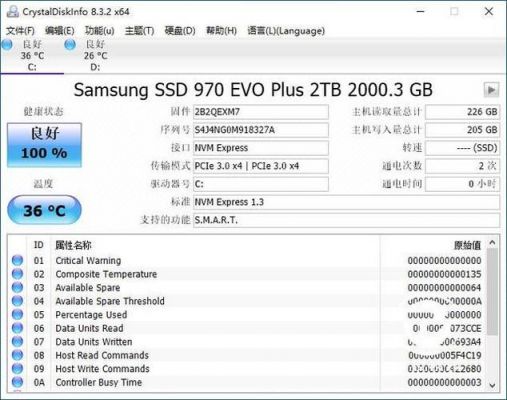Select the Data Units Written row
This screenshot has width=507, height=400.
click(x=247, y=342)
